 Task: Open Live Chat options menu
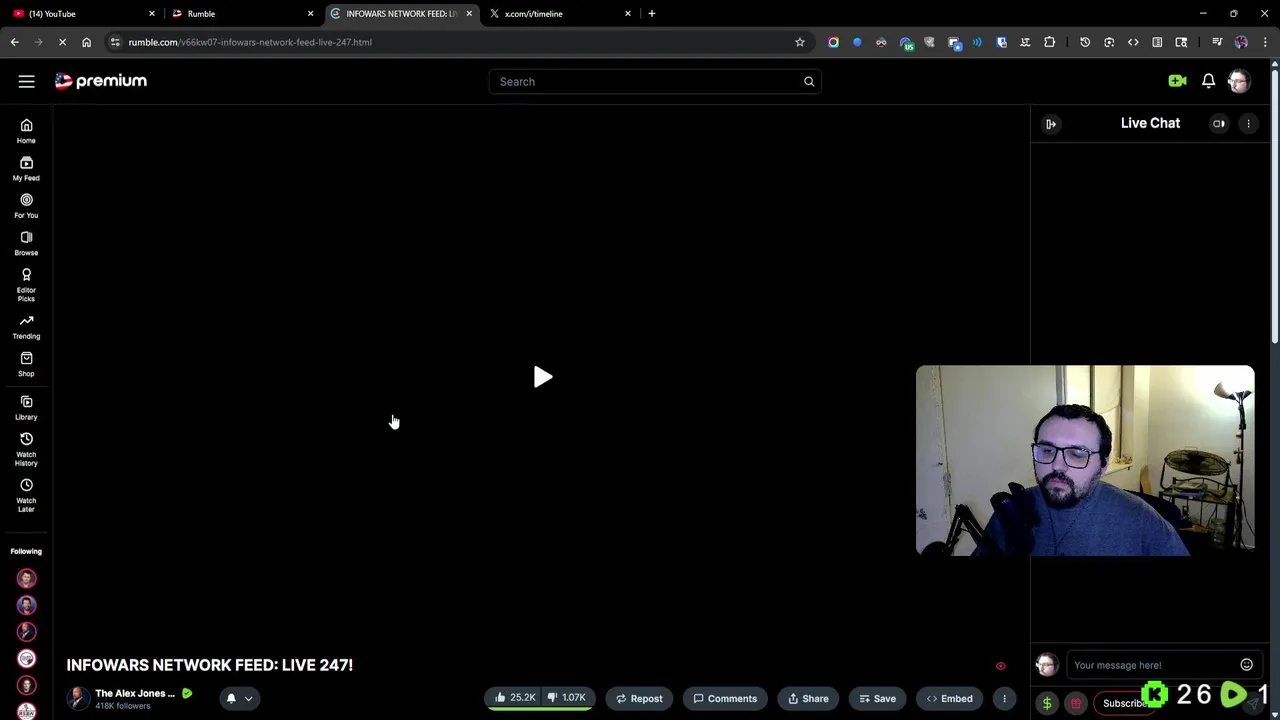pos(1248,123)
